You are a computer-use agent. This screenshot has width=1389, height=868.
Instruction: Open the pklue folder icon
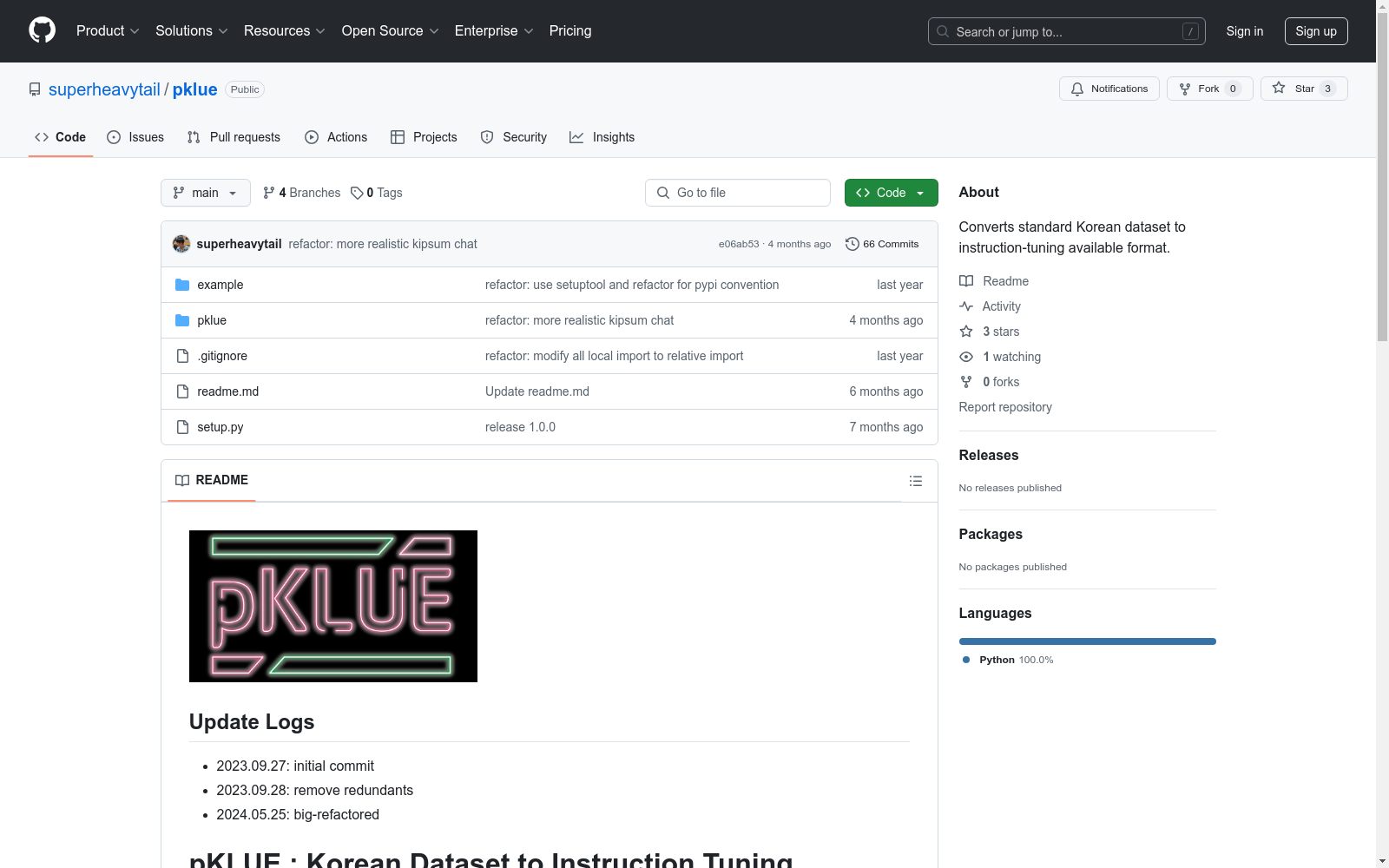[182, 320]
